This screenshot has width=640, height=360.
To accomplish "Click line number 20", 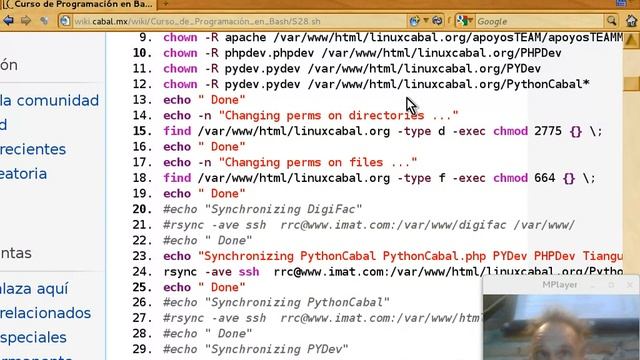I will [x=142, y=209].
